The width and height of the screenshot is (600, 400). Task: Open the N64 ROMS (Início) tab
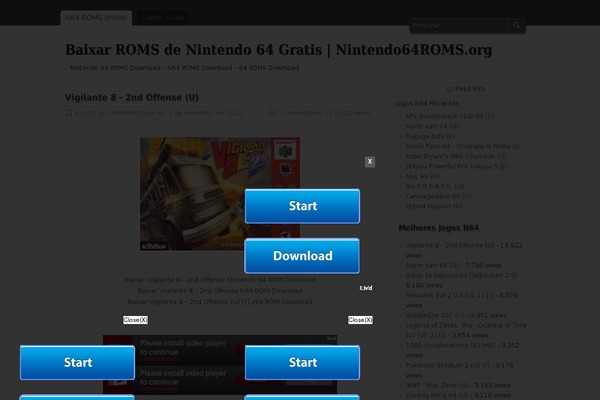[96, 18]
